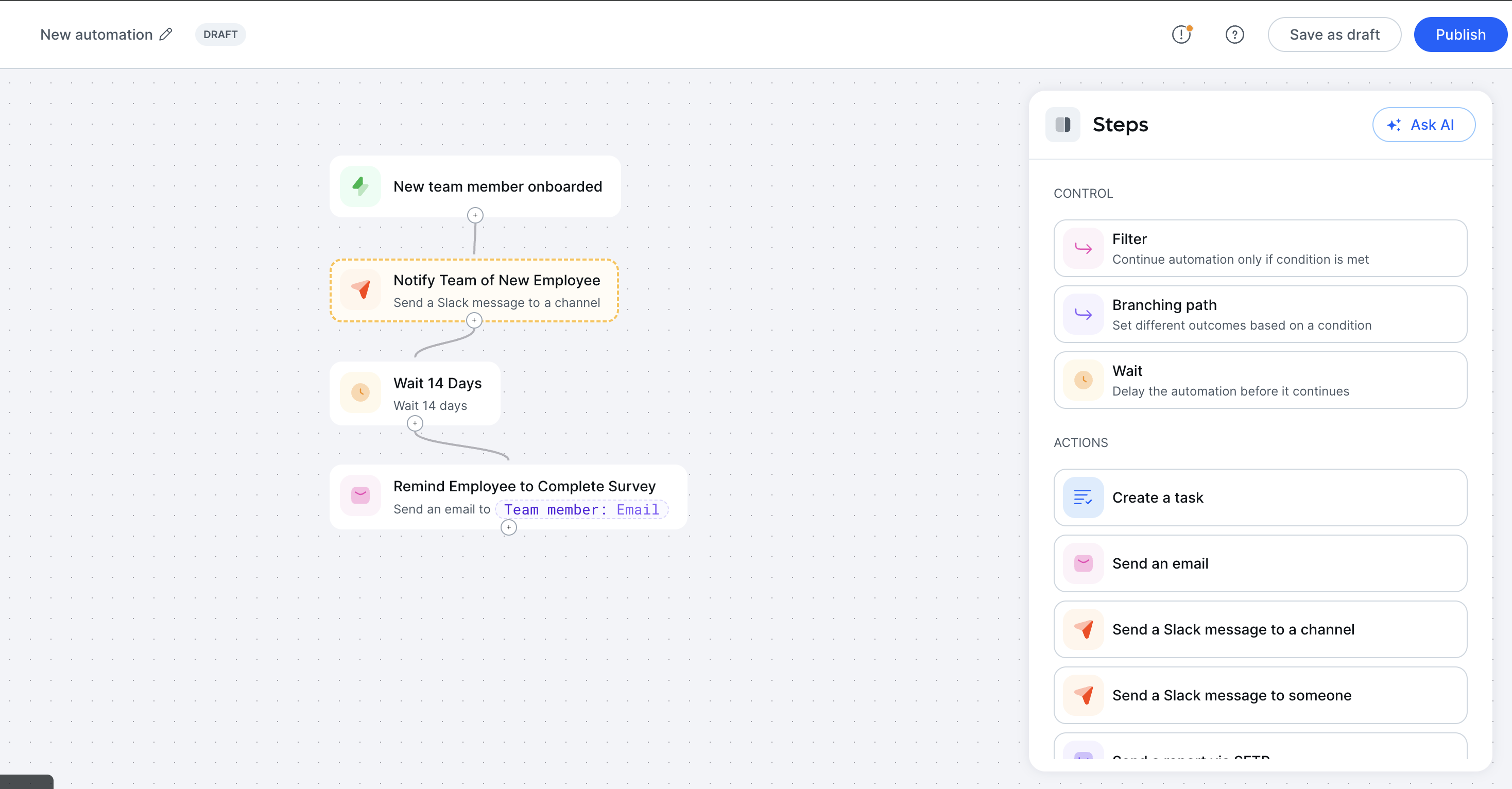Choose Send a Slack message to someone
Image resolution: width=1512 pixels, height=789 pixels.
[1260, 696]
